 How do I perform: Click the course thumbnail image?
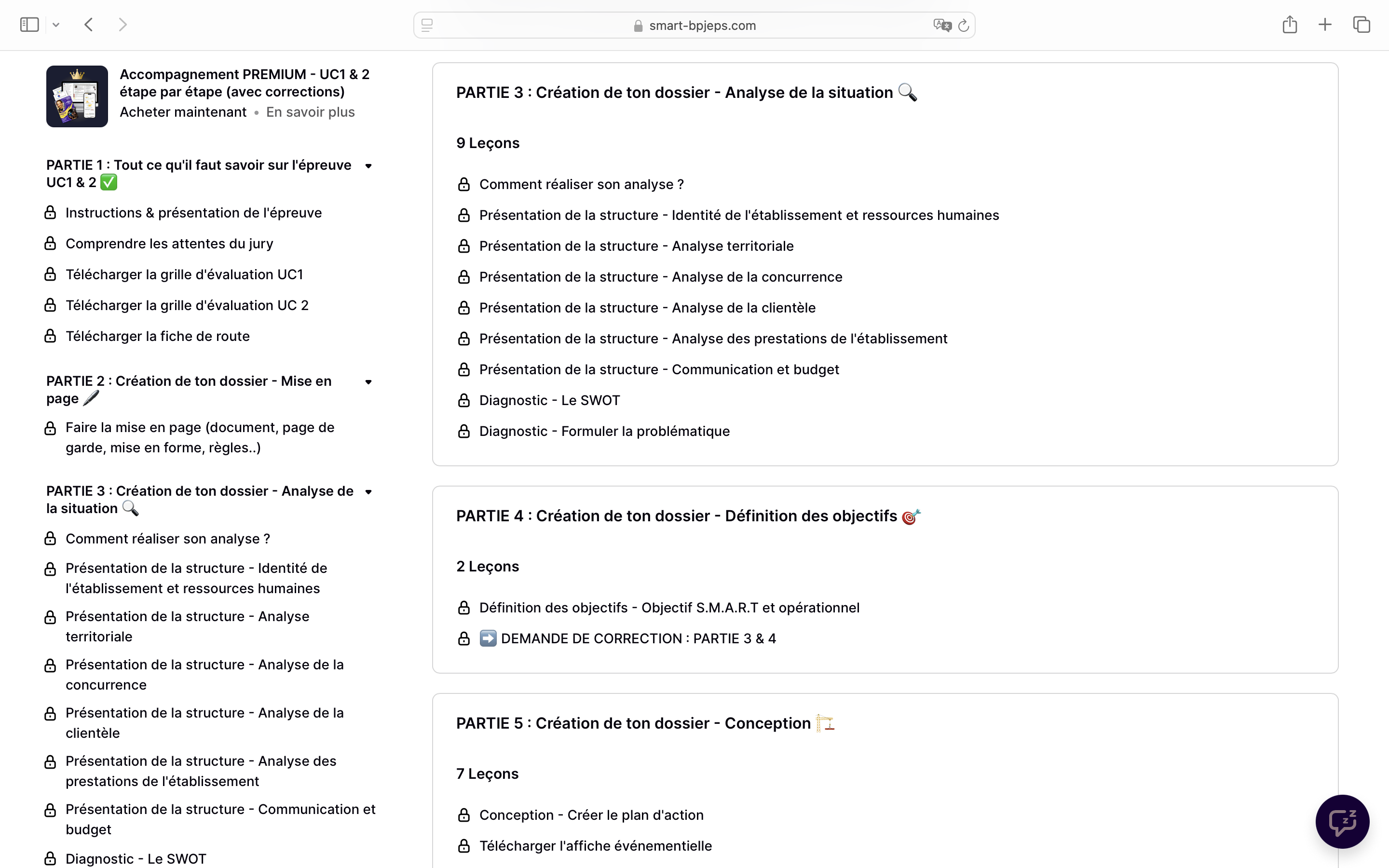tap(77, 96)
